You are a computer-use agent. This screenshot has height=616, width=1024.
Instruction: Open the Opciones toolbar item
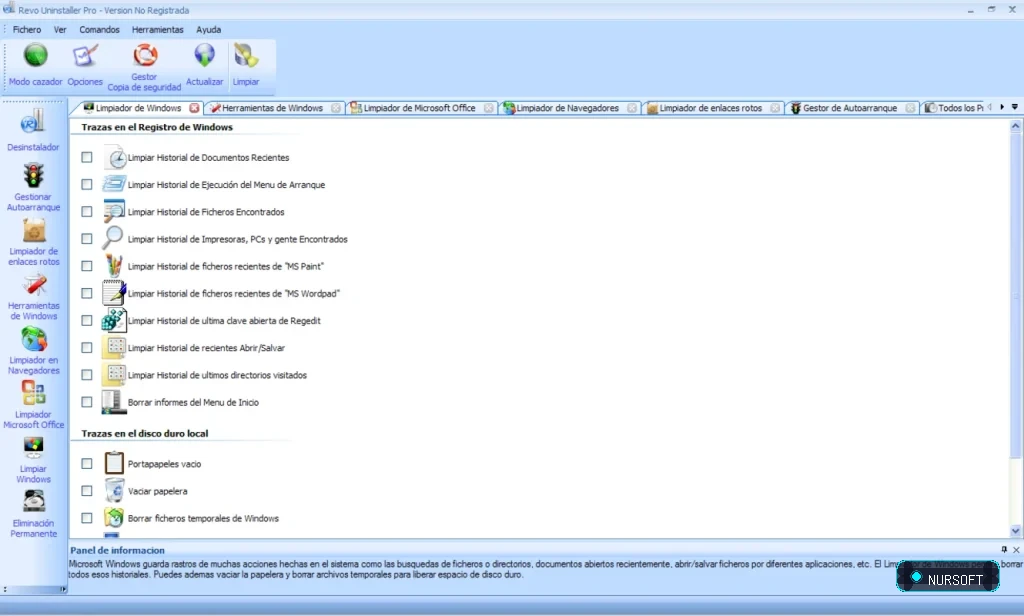pyautogui.click(x=85, y=65)
